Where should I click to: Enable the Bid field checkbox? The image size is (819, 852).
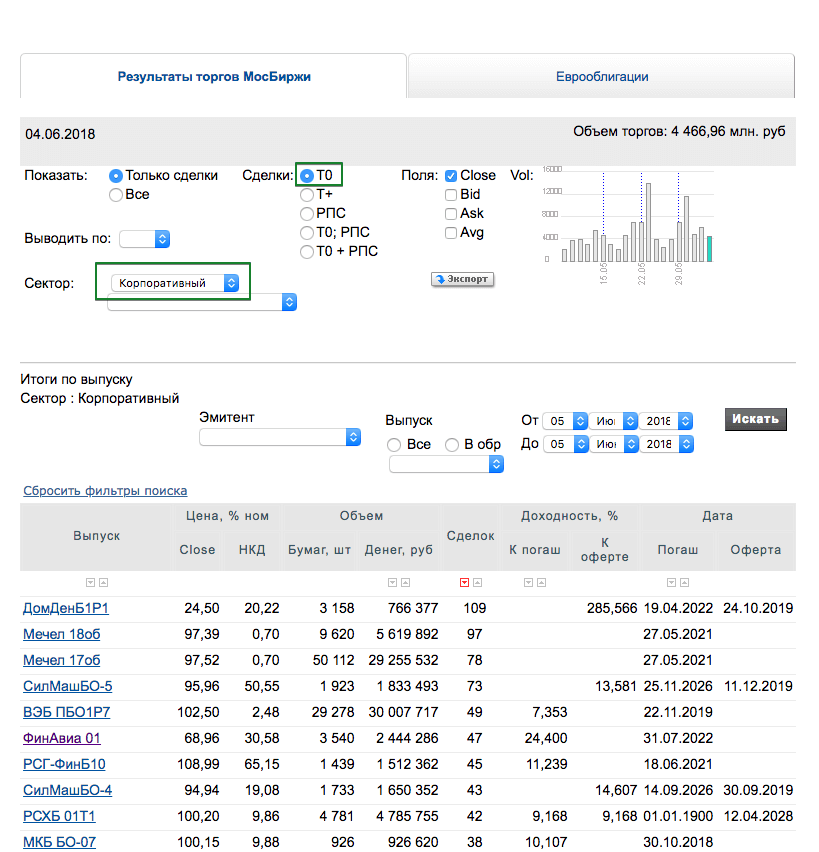[x=451, y=195]
